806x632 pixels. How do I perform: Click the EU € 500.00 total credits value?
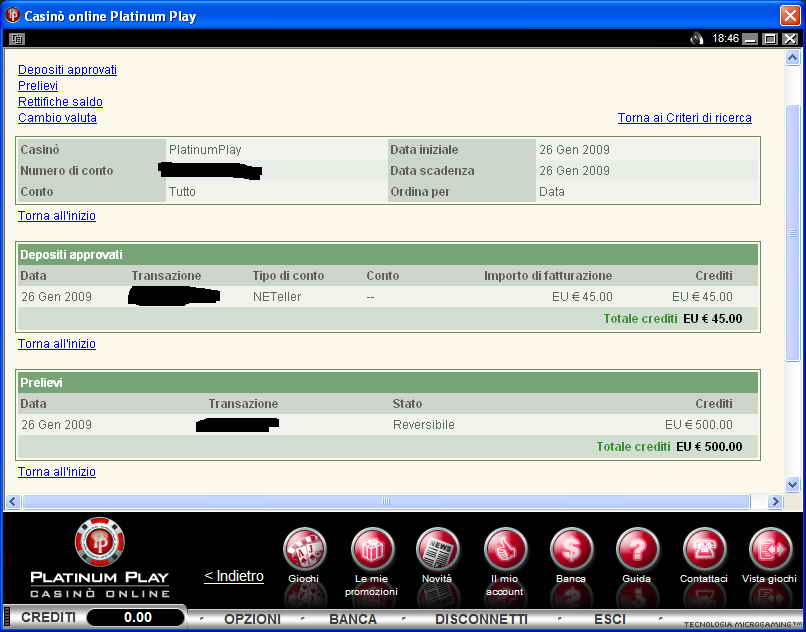(x=709, y=446)
